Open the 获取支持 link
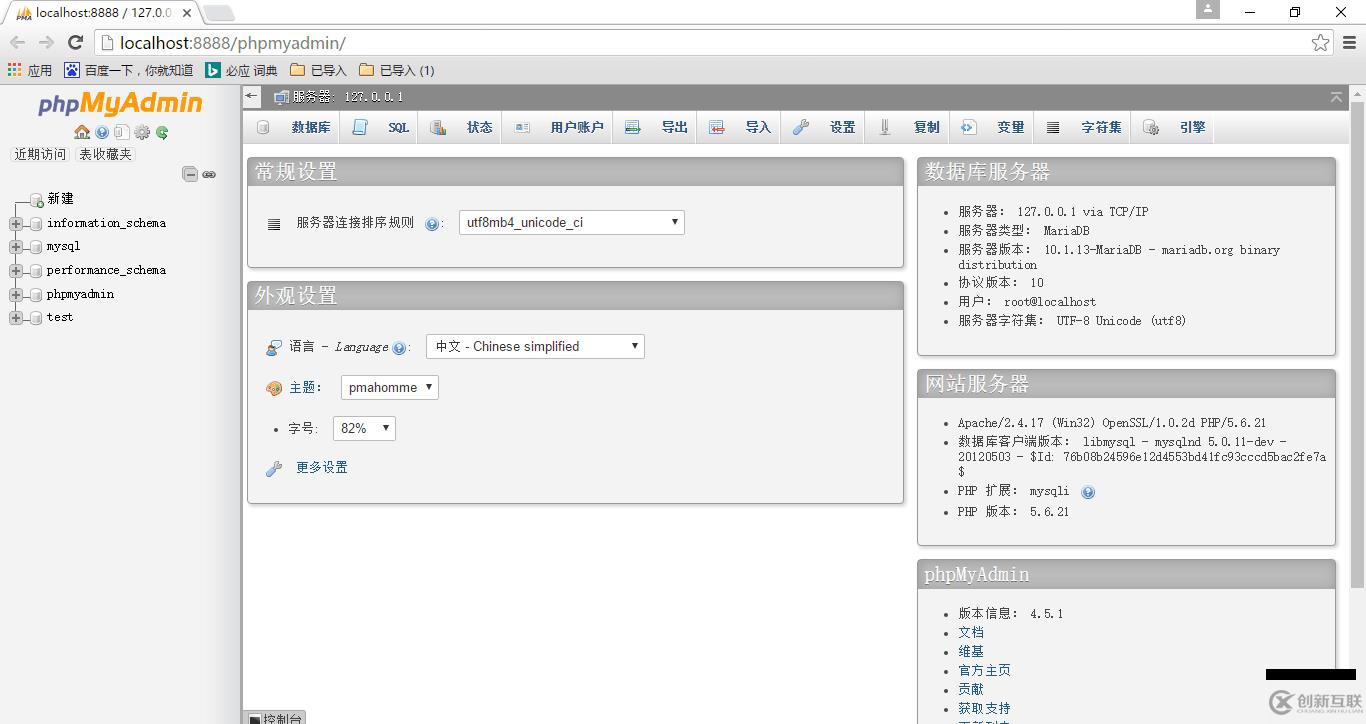 pyautogui.click(x=984, y=708)
